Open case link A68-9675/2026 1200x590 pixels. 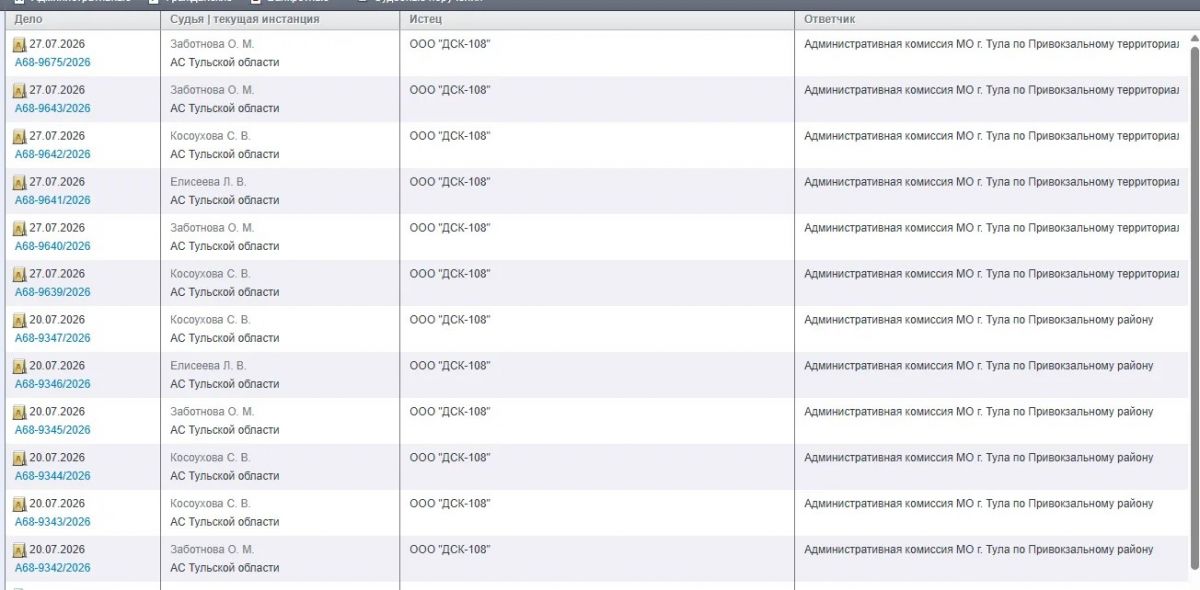(x=52, y=62)
